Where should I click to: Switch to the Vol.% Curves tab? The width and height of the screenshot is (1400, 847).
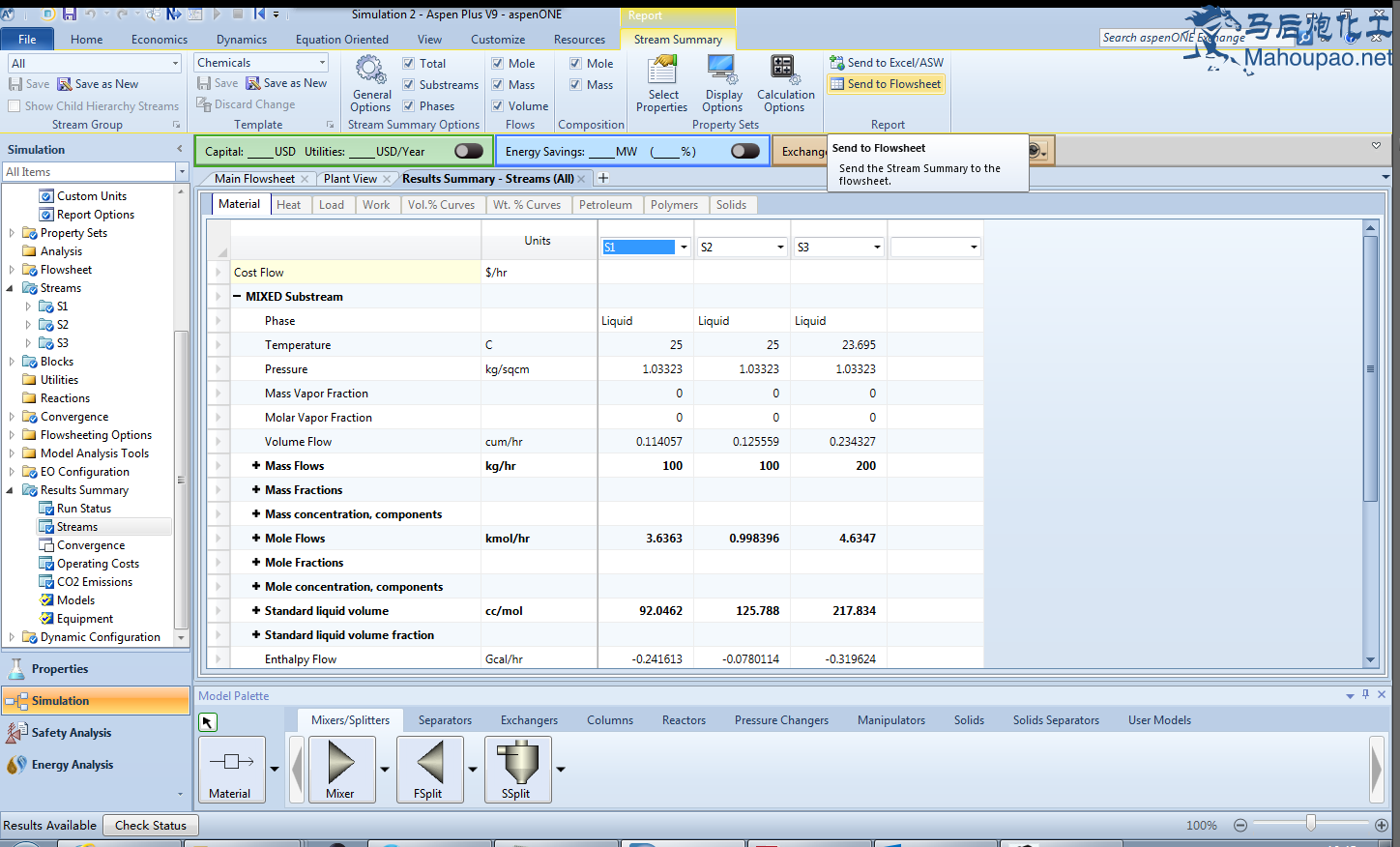tap(441, 205)
